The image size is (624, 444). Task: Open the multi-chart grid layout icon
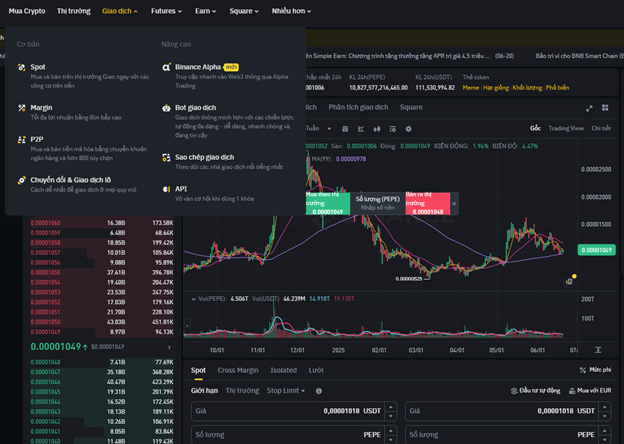(x=605, y=108)
